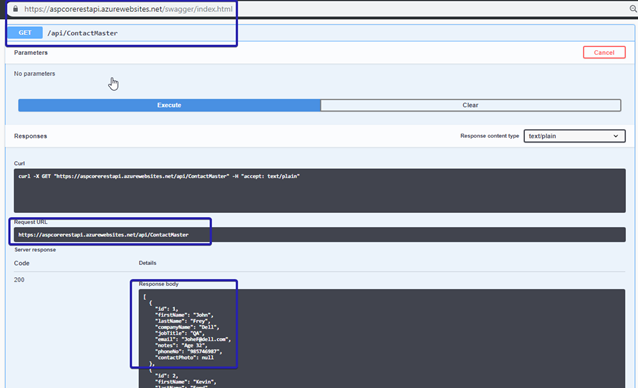The height and width of the screenshot is (388, 638).
Task: Click the "companyName": "Dell" line
Action: (x=187, y=327)
